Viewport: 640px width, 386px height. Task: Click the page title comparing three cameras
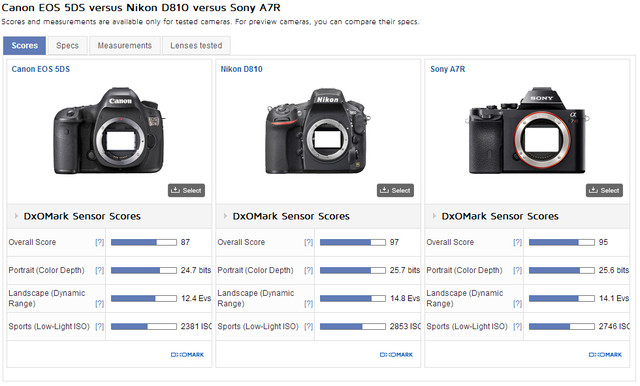tap(141, 7)
